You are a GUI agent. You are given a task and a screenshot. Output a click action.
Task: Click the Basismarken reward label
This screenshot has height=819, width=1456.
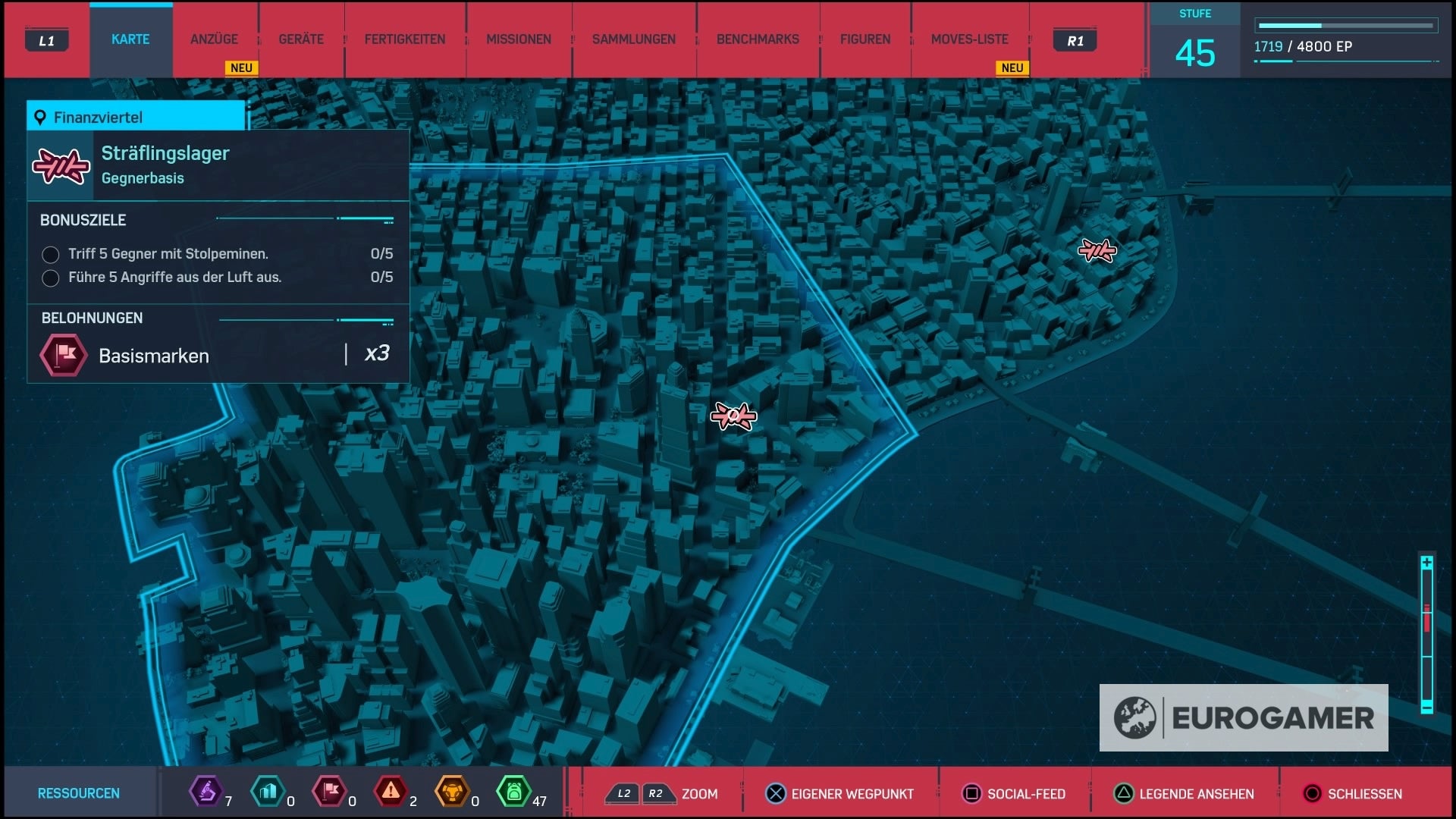(154, 356)
